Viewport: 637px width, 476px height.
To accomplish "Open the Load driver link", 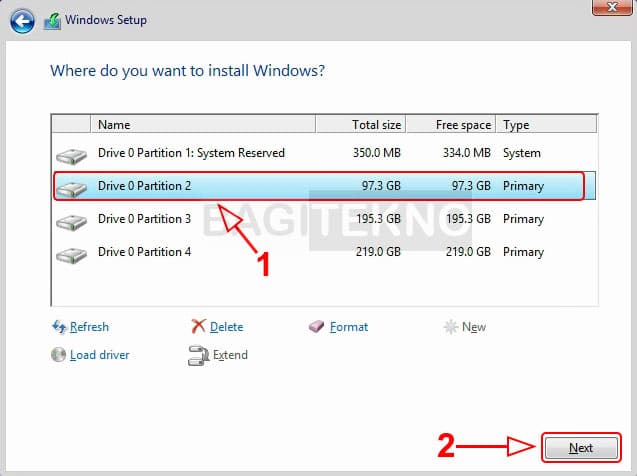I will tap(100, 355).
